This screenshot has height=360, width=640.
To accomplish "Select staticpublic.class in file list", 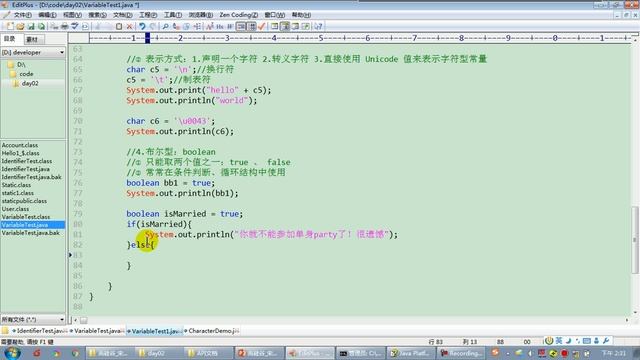I will (x=24, y=201).
